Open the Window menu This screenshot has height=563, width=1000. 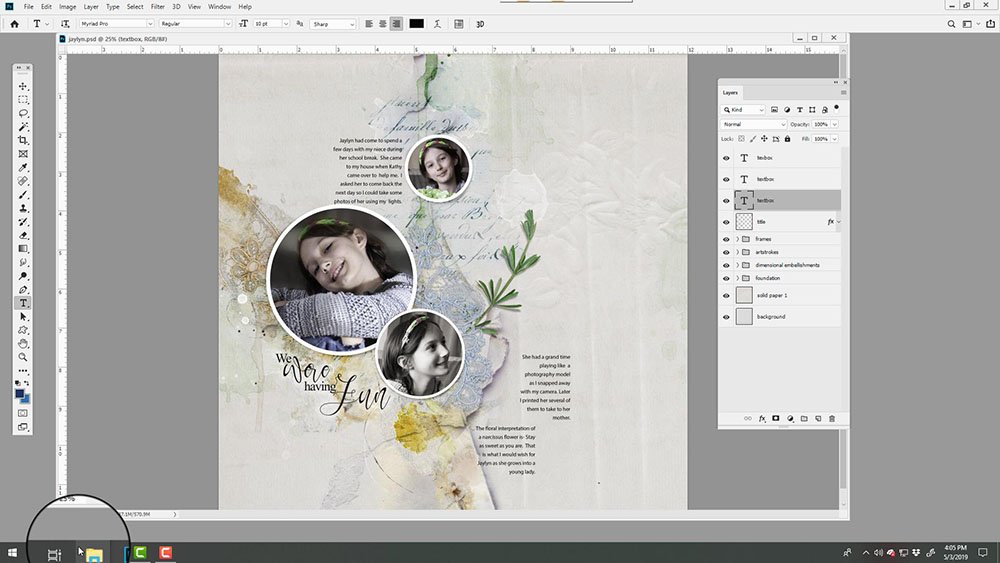(219, 6)
